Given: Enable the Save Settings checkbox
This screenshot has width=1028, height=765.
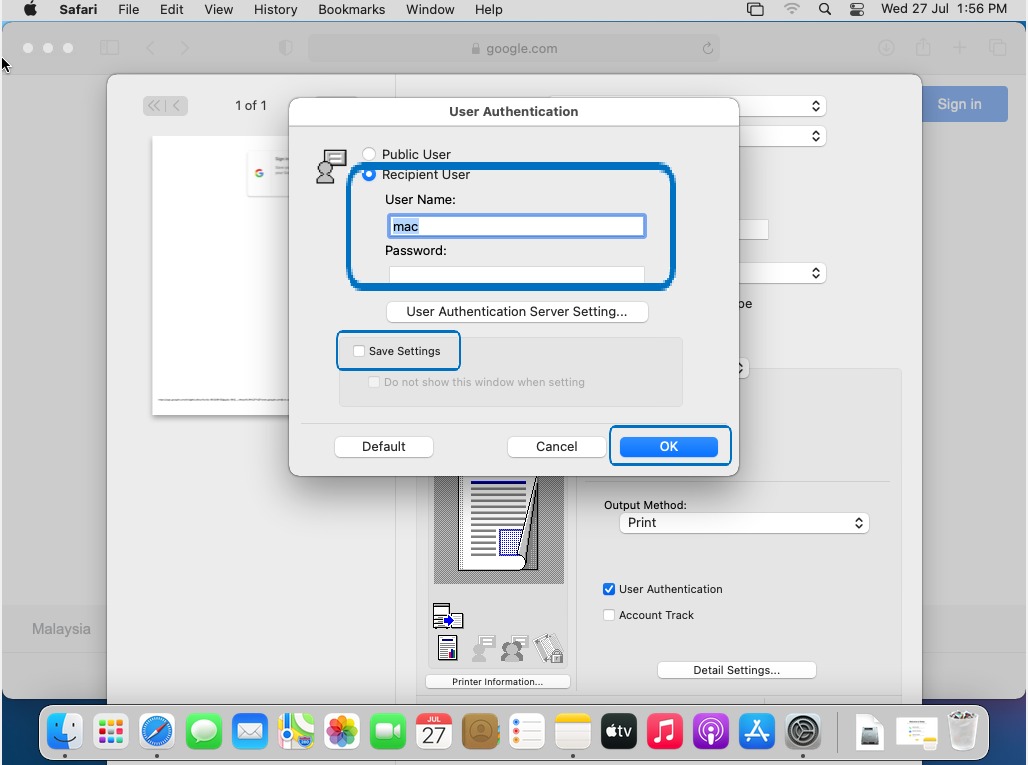Looking at the screenshot, I should (359, 351).
